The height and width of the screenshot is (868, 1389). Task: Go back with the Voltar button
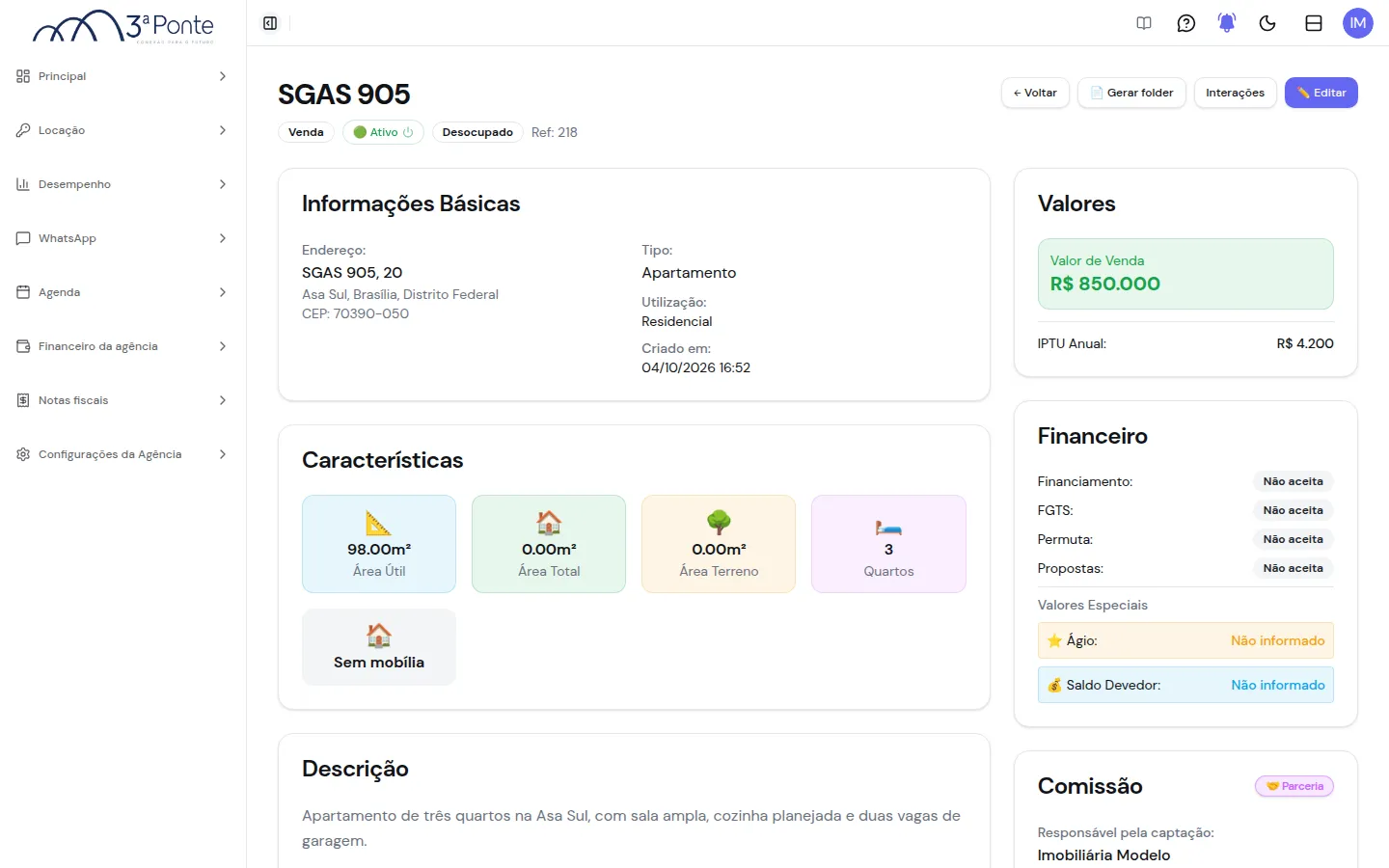1035,93
